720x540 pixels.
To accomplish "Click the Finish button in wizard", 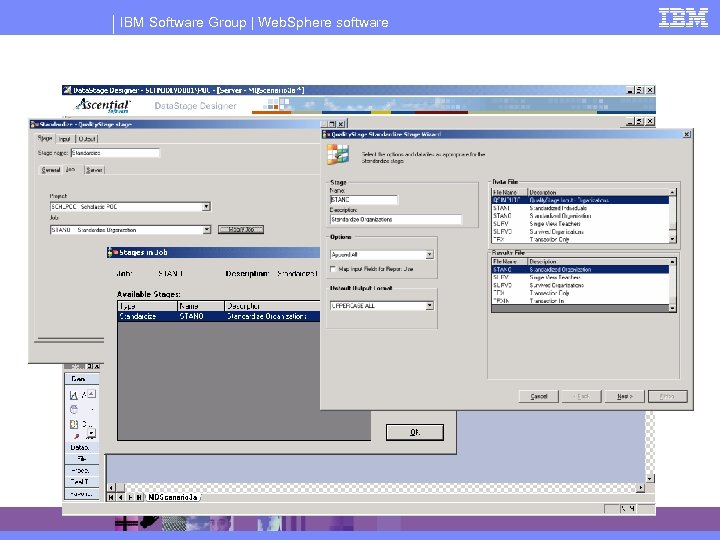I will [668, 396].
